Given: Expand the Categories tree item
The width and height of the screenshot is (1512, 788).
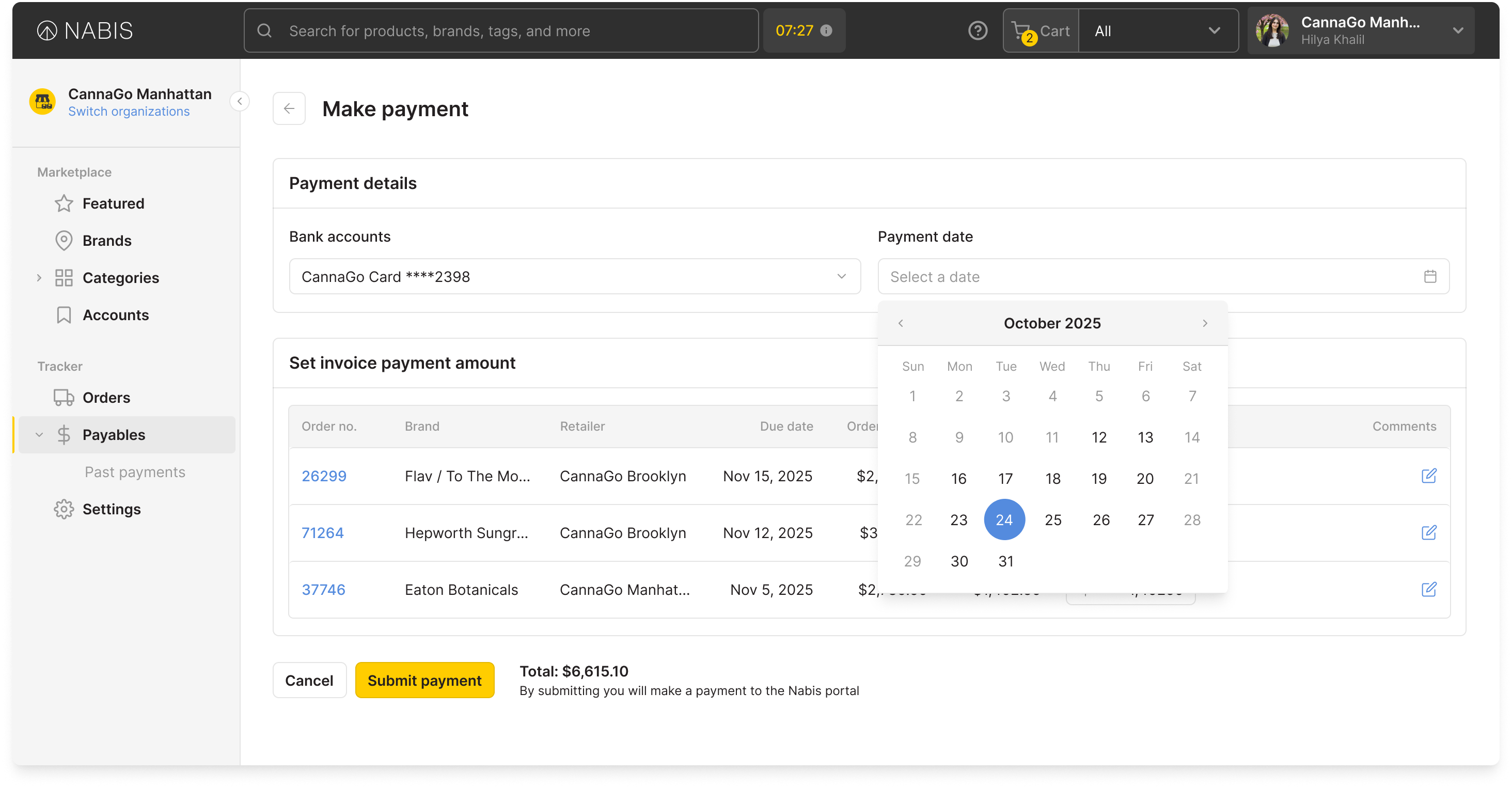Looking at the screenshot, I should [39, 277].
